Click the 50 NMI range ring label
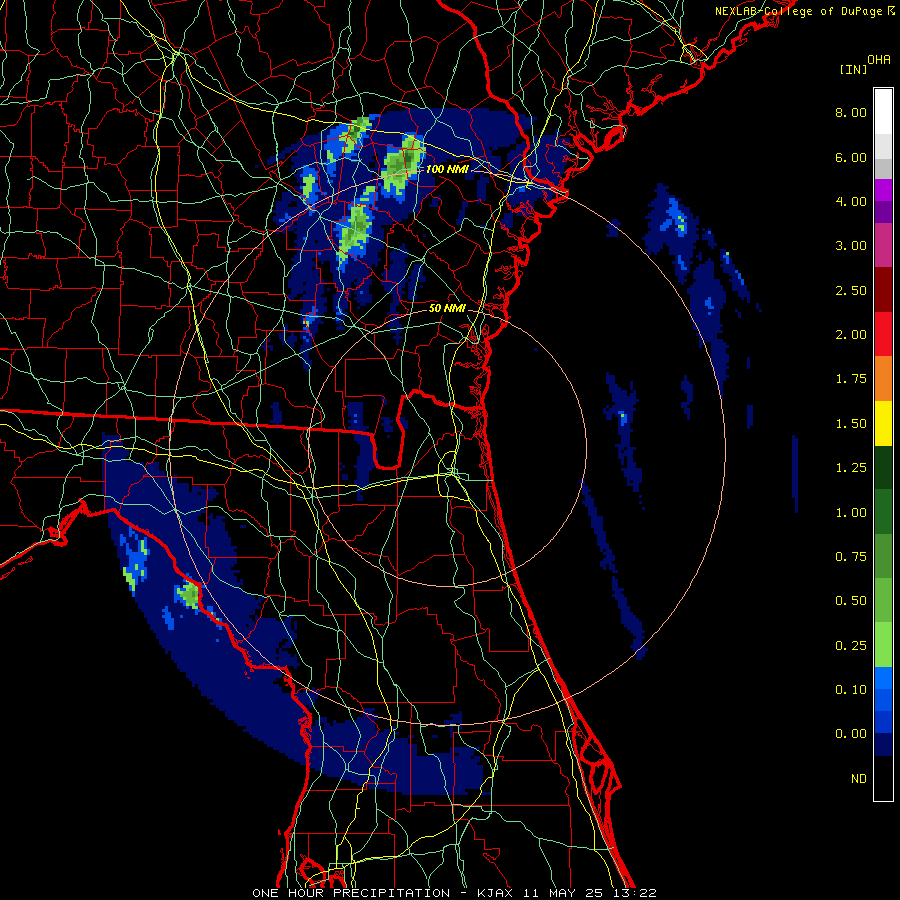 click(447, 308)
